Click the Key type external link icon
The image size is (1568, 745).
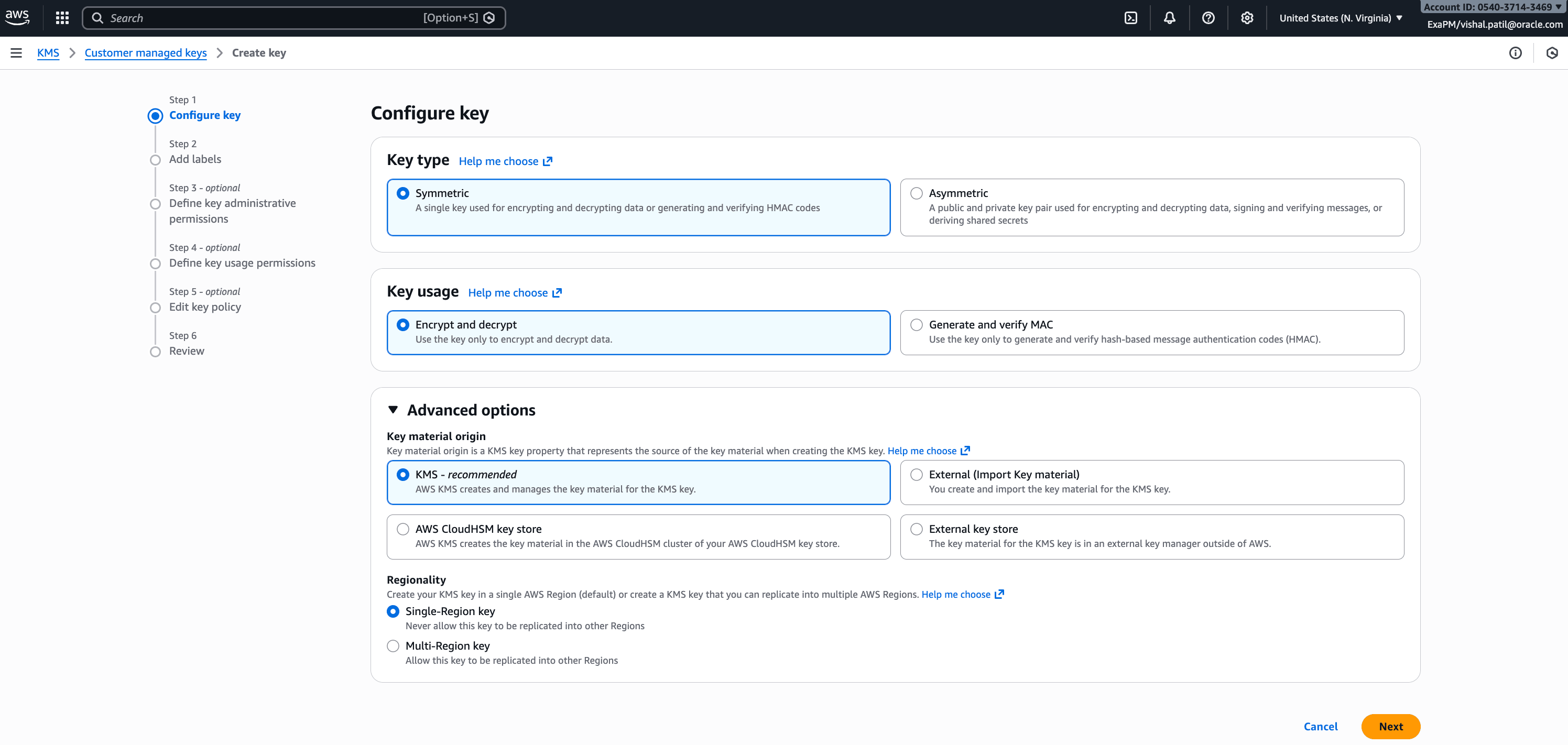pos(548,161)
